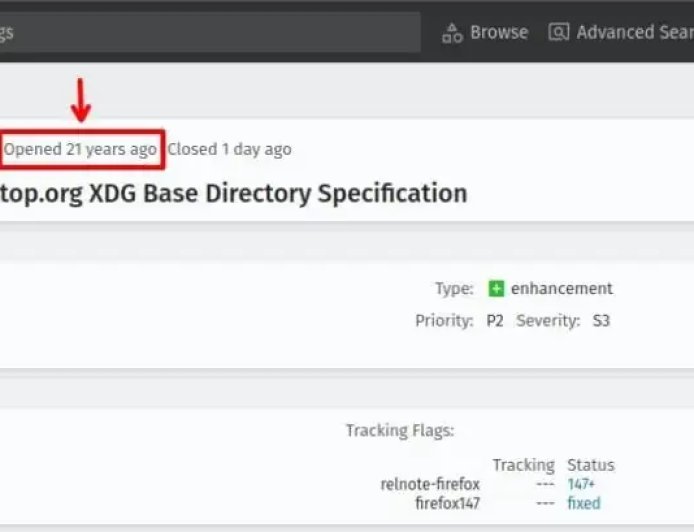Click the relnote-firefox flag name

pos(430,484)
